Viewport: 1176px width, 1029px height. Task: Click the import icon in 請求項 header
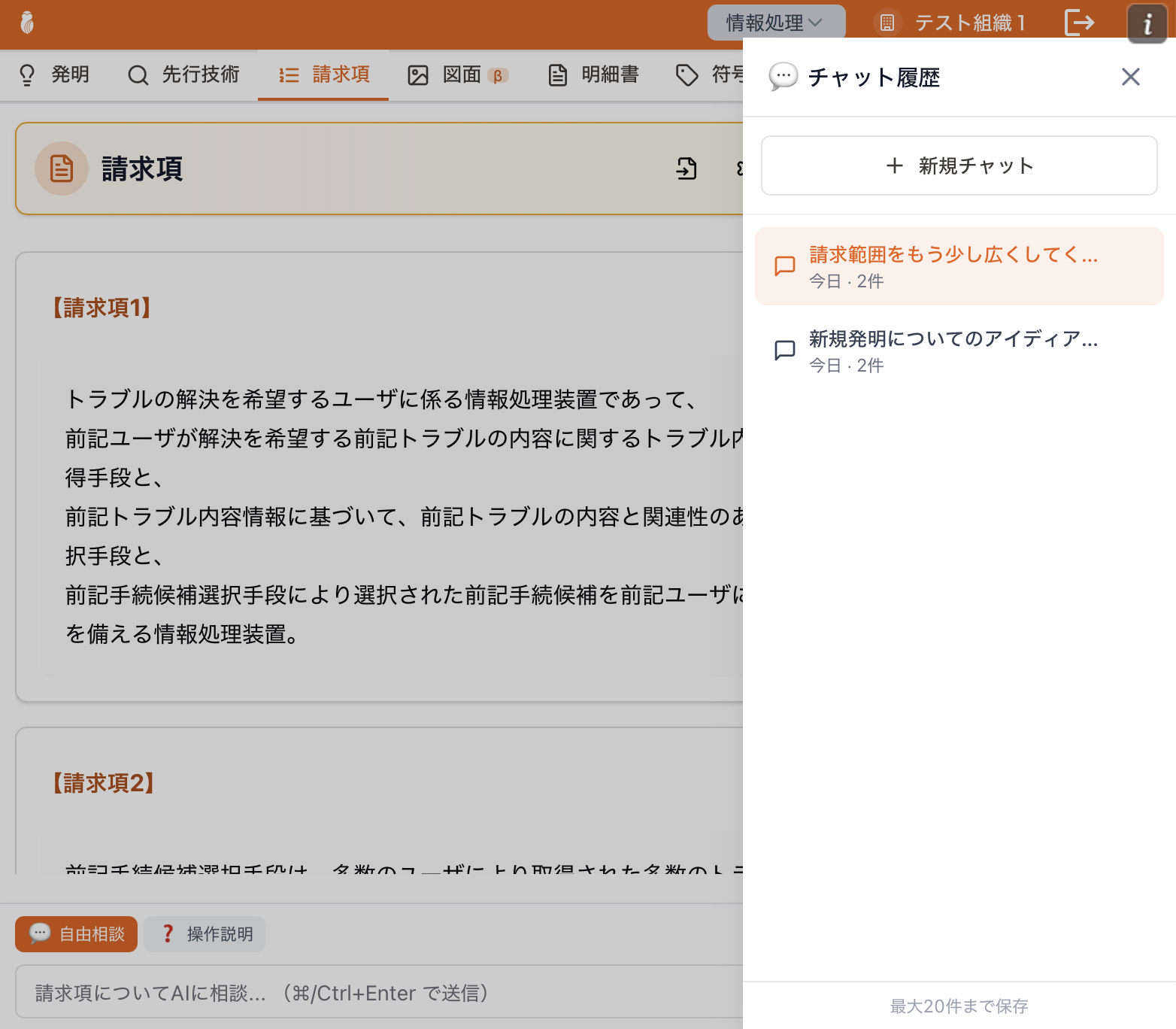pyautogui.click(x=686, y=168)
